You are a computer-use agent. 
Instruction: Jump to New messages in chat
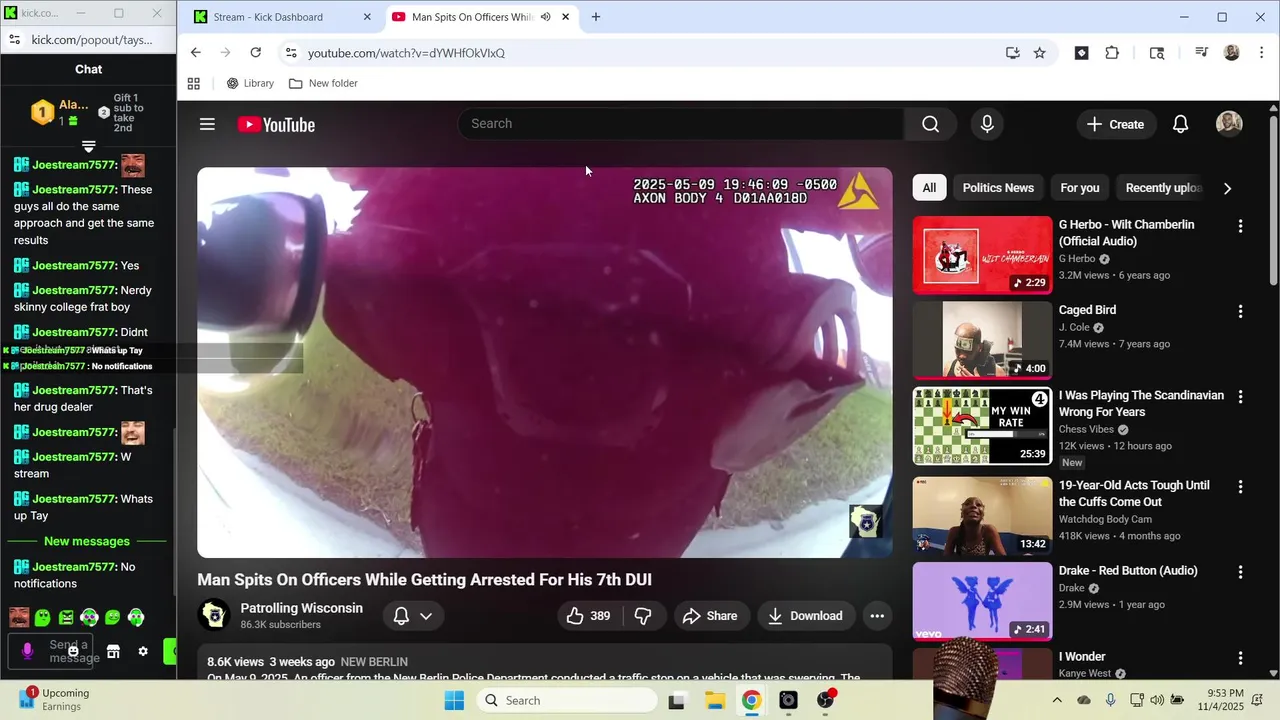click(x=87, y=541)
